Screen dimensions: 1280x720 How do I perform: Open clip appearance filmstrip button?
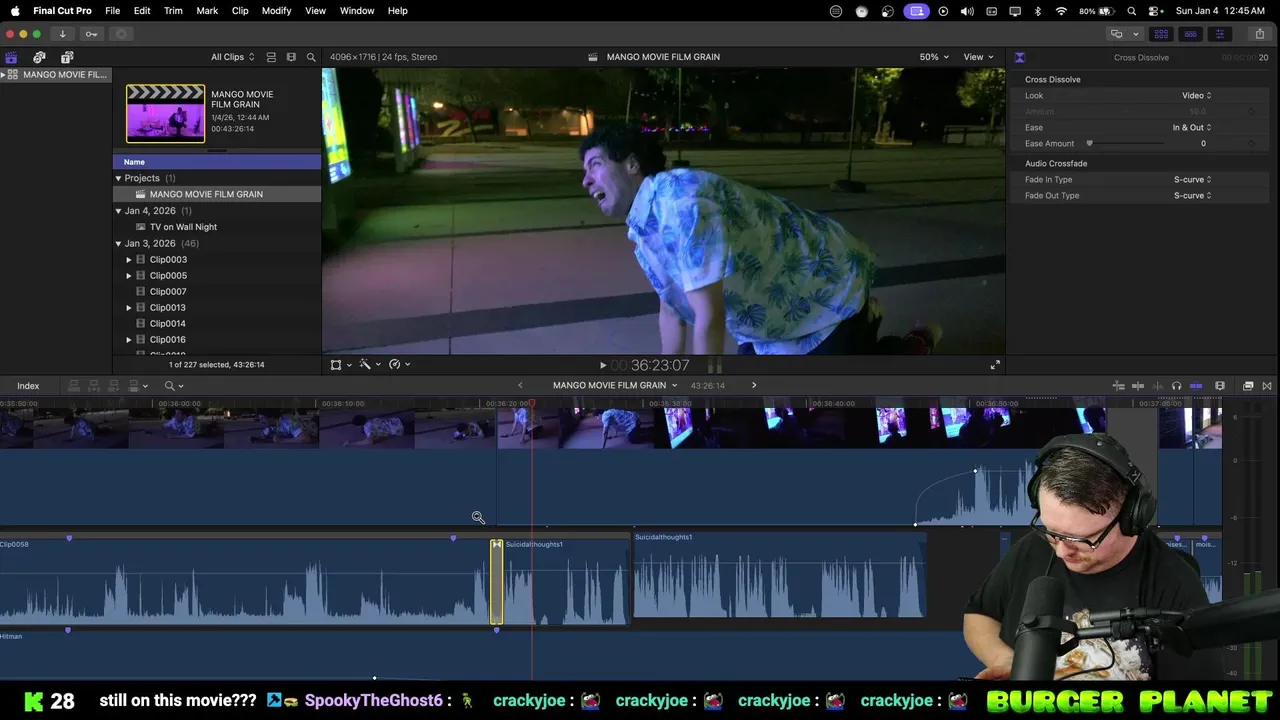[1220, 386]
